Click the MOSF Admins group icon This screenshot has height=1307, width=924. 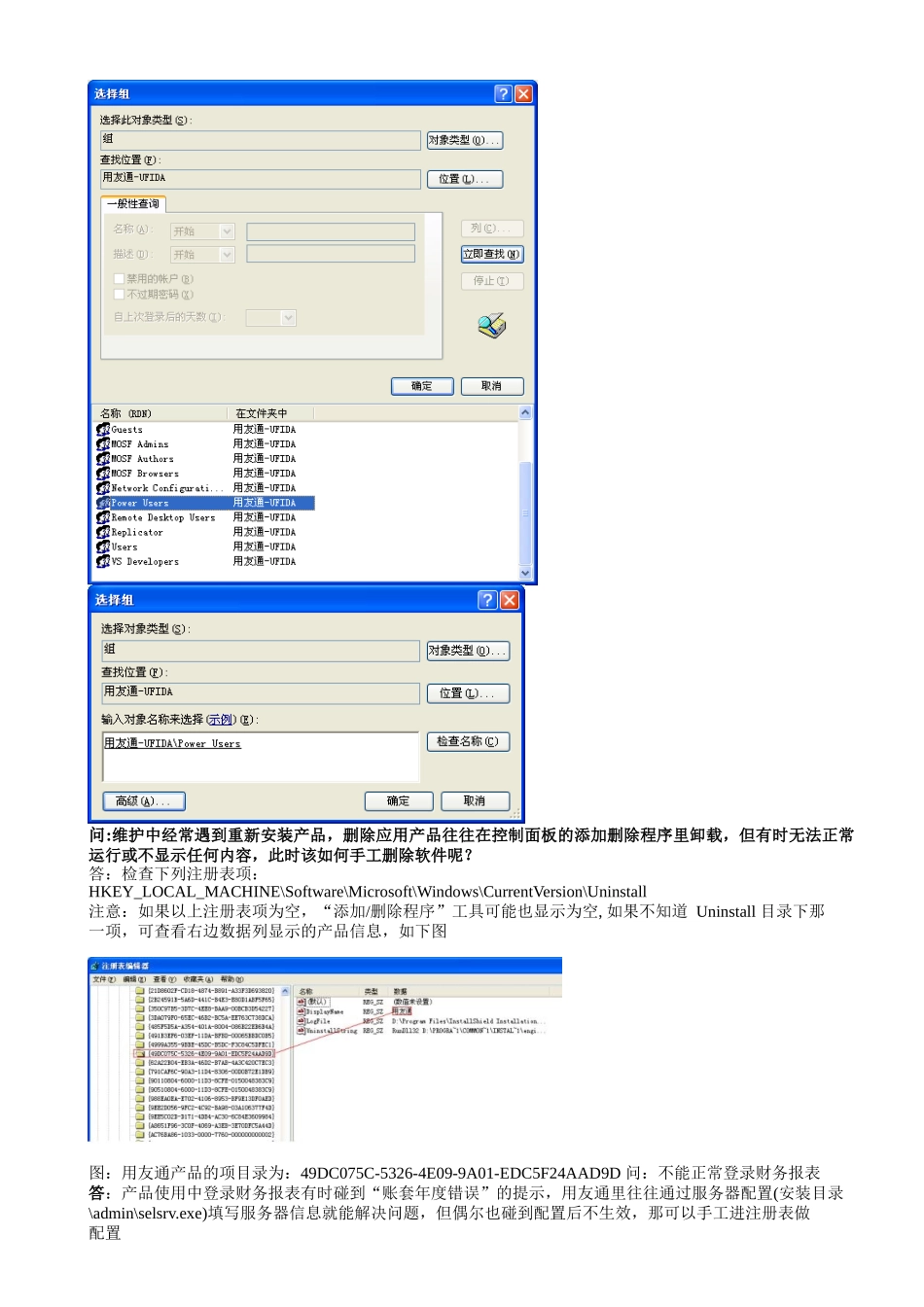[103, 443]
